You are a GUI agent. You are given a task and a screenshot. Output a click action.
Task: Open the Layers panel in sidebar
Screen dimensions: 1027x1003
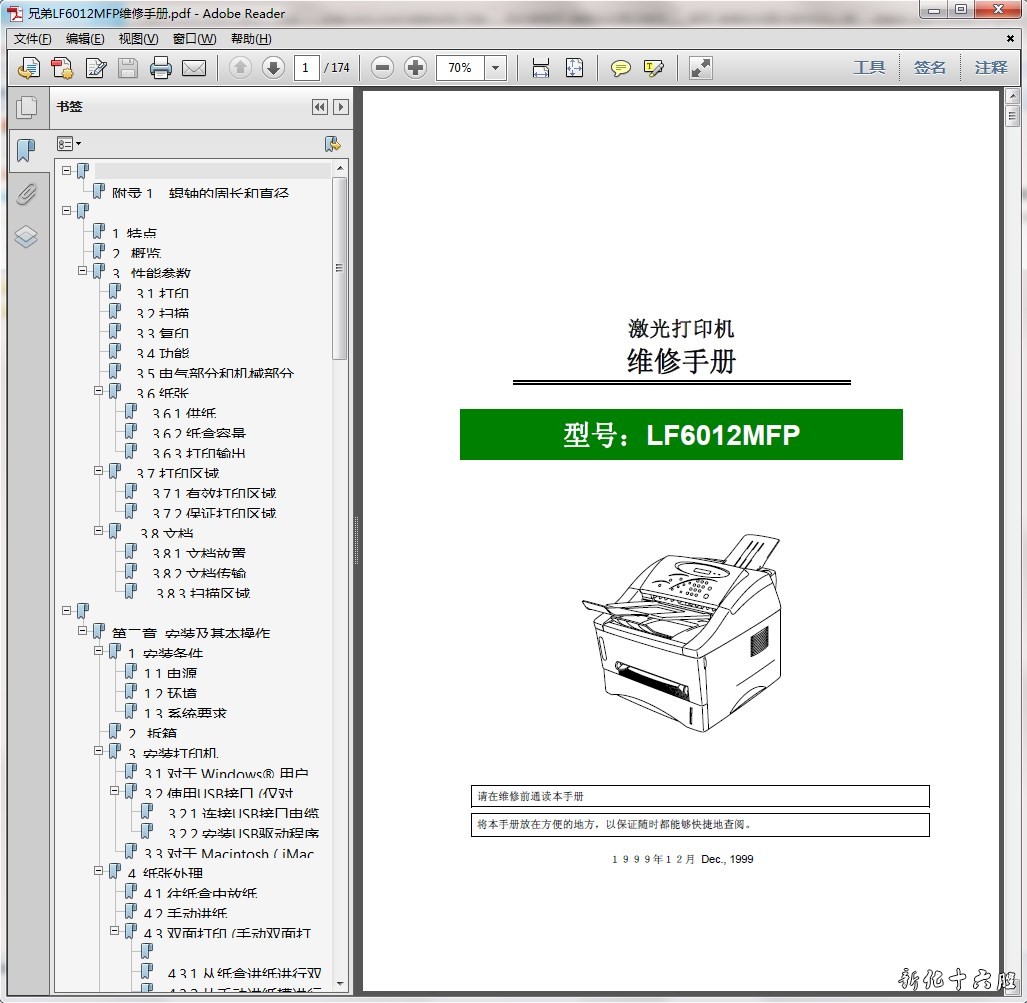pos(26,237)
